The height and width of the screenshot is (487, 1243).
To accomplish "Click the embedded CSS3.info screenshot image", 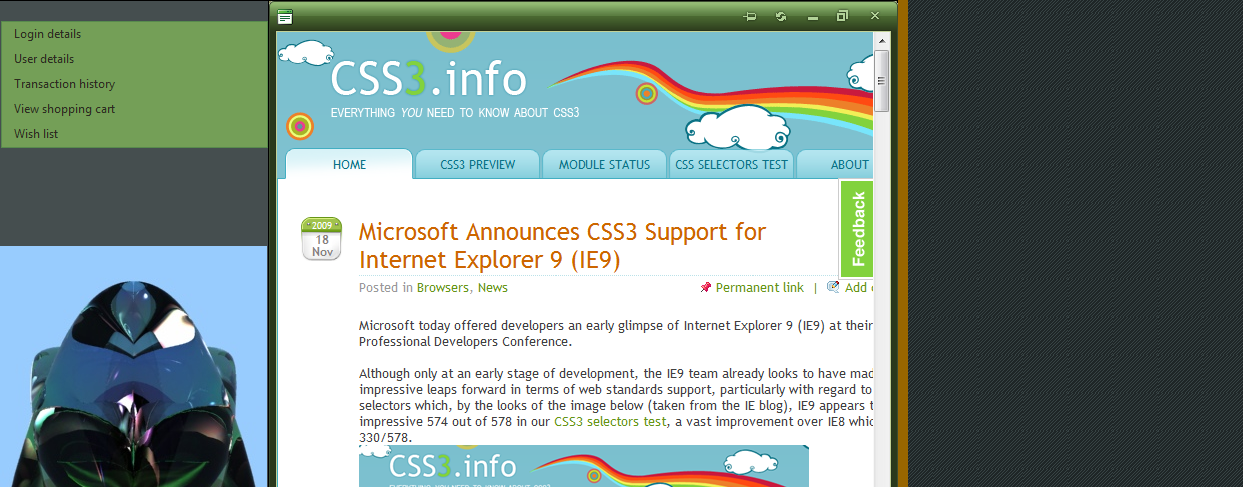I will tap(584, 466).
